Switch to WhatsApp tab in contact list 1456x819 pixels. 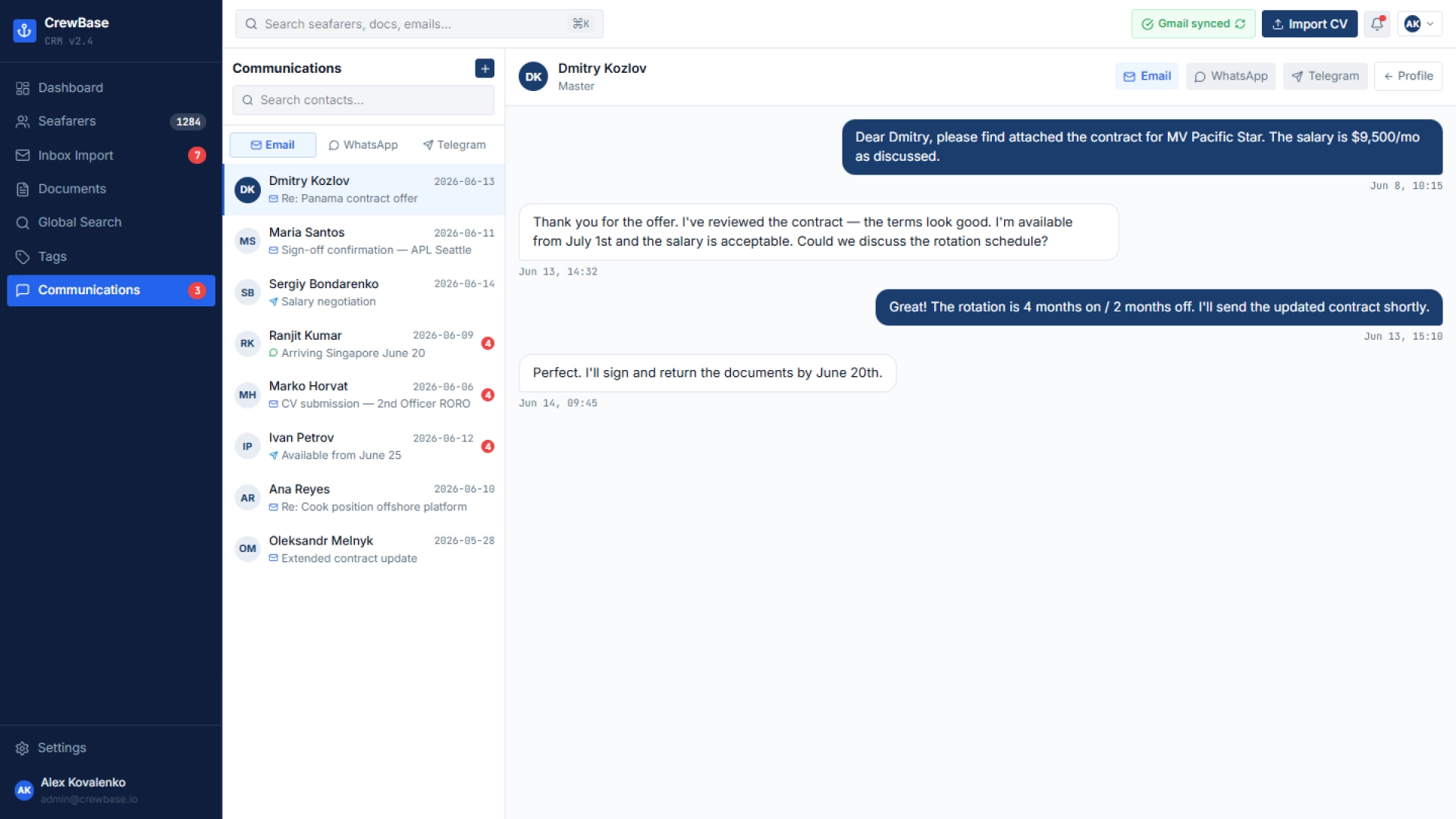pos(363,145)
